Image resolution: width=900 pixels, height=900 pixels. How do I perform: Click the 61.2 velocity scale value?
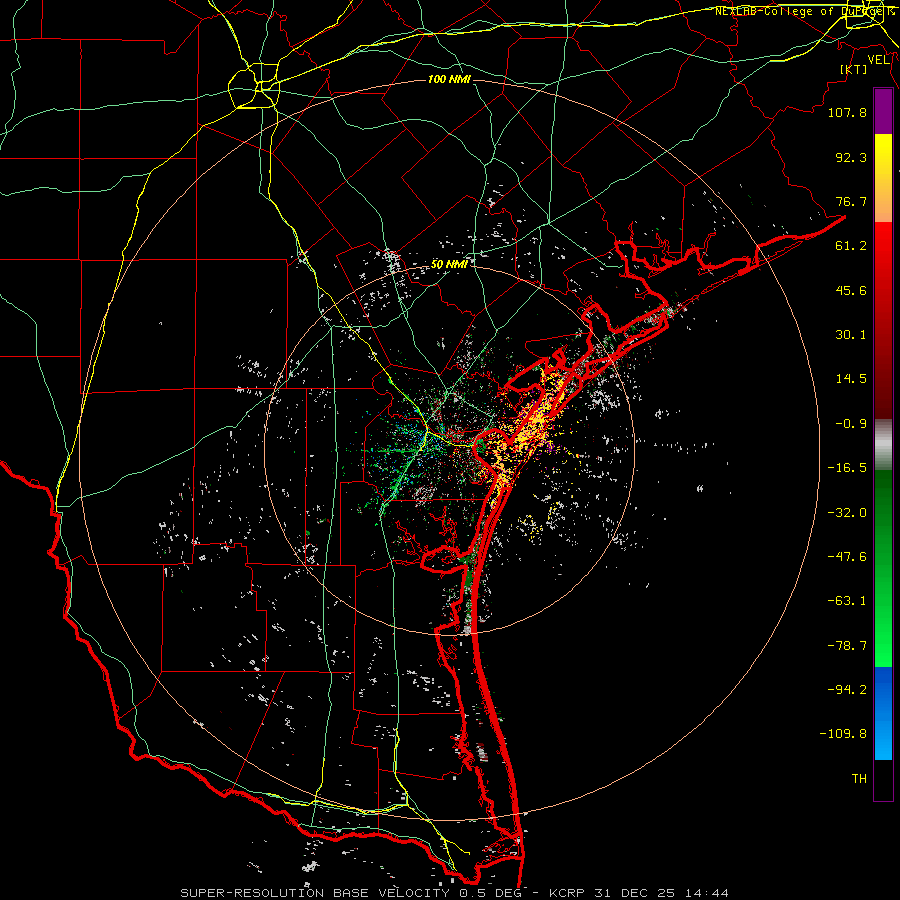[x=851, y=246]
